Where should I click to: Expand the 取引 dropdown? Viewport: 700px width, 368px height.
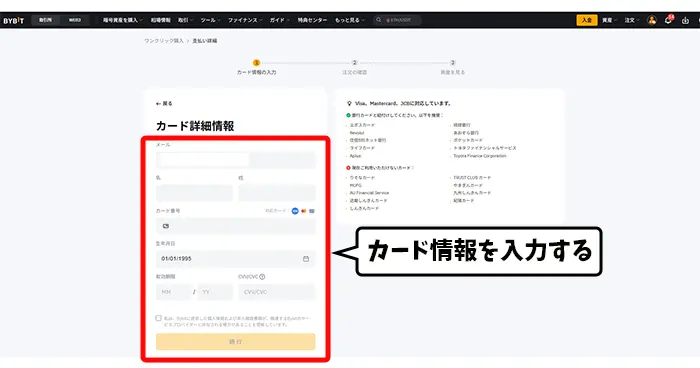point(185,20)
